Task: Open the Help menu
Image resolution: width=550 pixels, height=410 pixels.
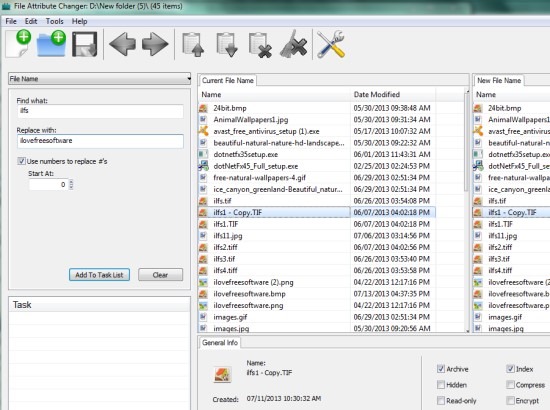Action: [x=80, y=21]
